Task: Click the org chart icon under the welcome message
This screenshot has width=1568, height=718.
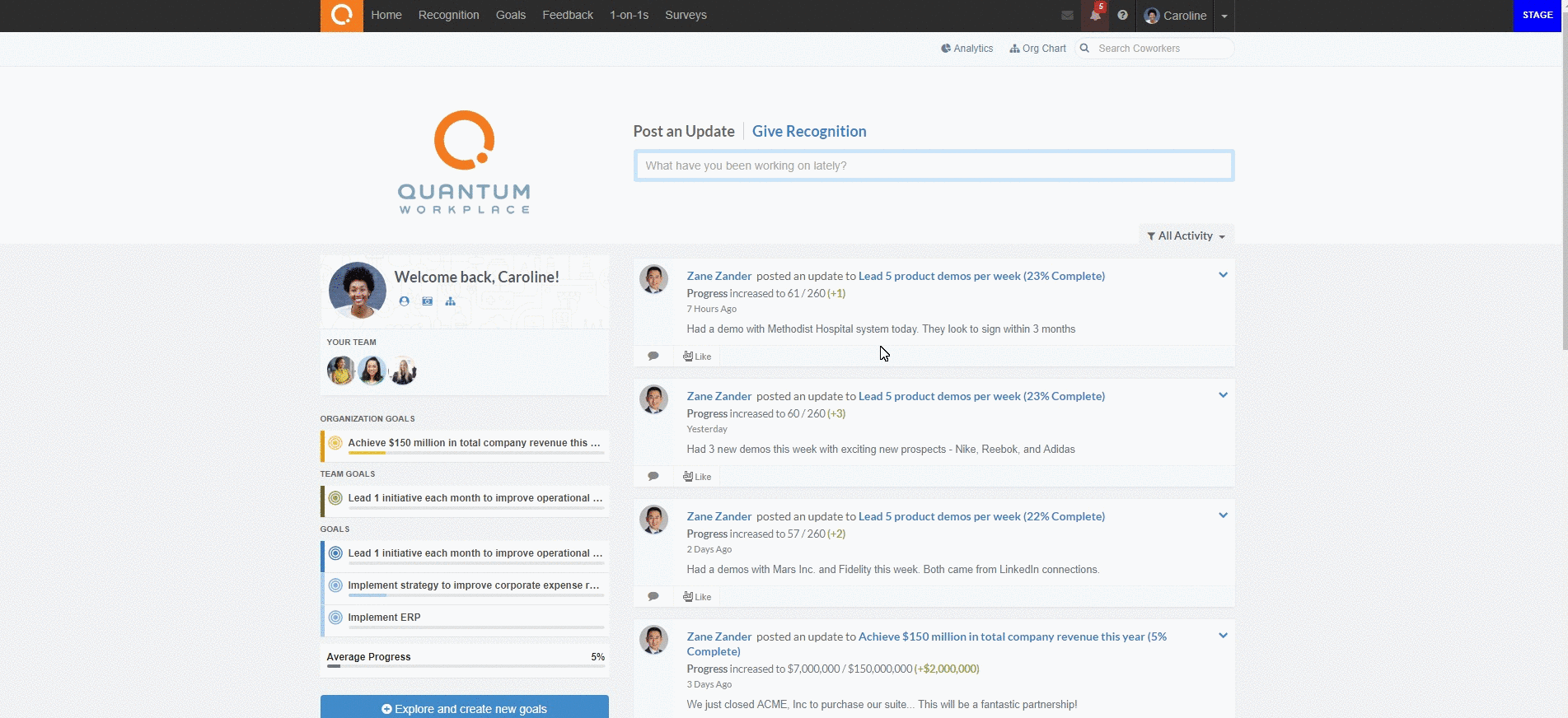Action: 450,301
